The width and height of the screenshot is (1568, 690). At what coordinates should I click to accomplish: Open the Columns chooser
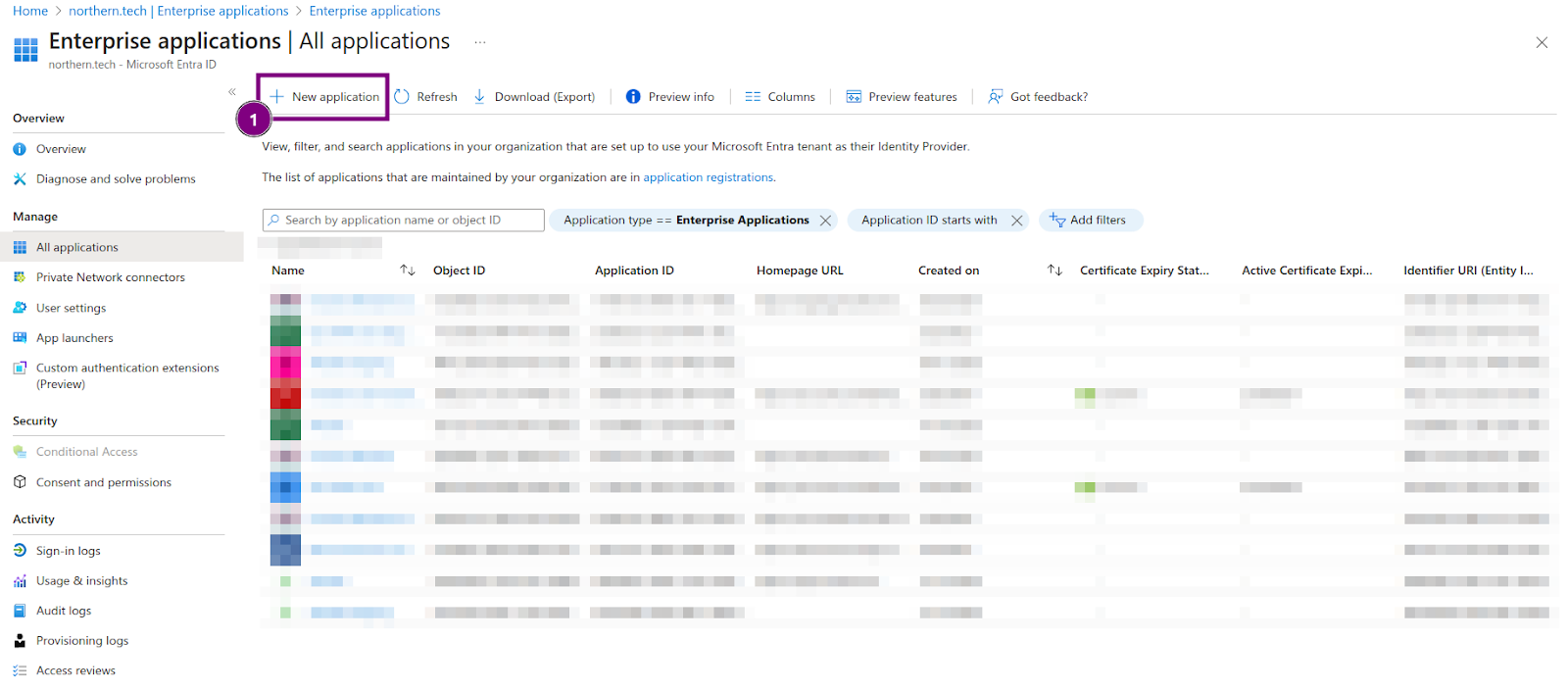coord(780,97)
